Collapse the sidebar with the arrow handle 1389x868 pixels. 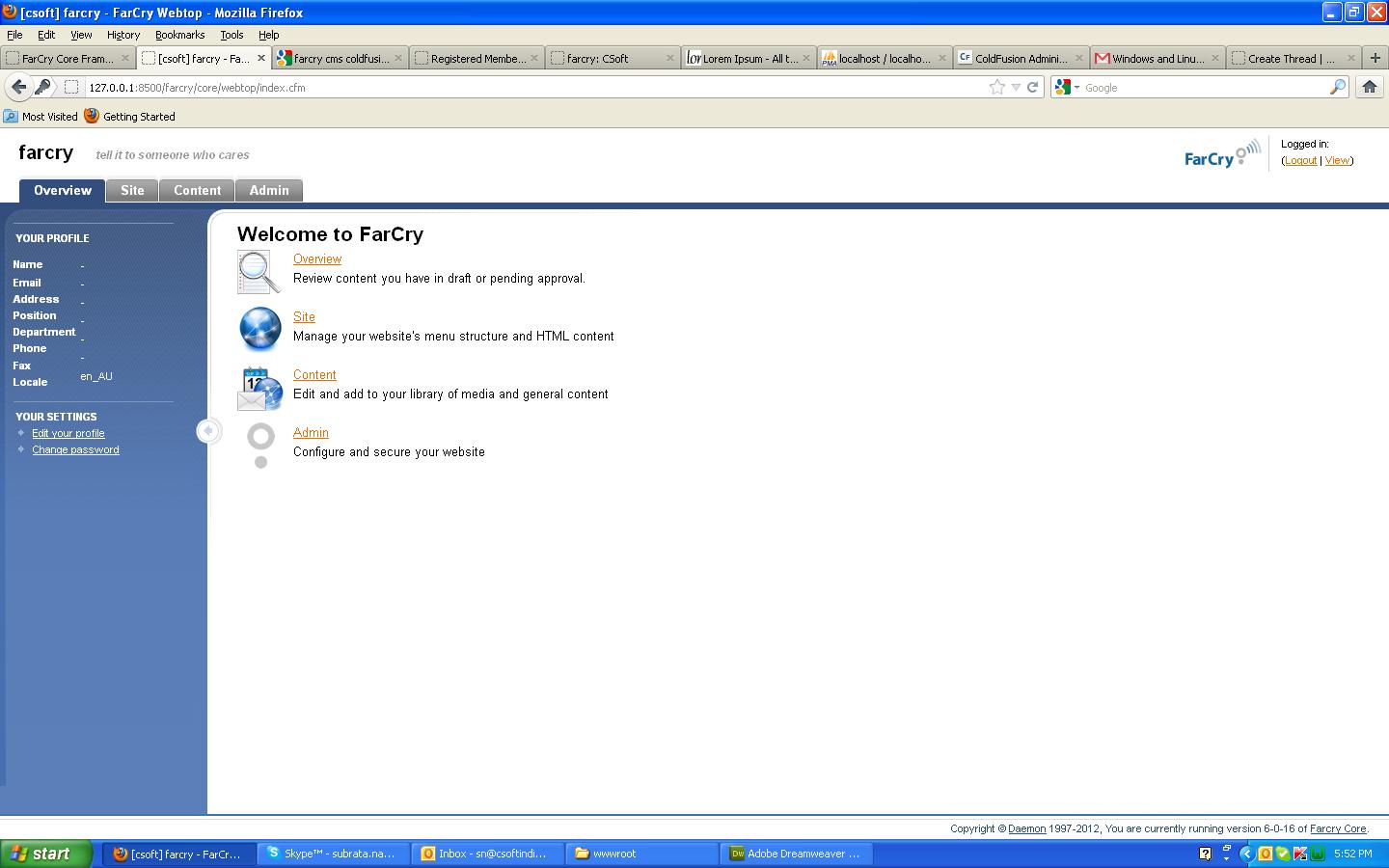(208, 431)
